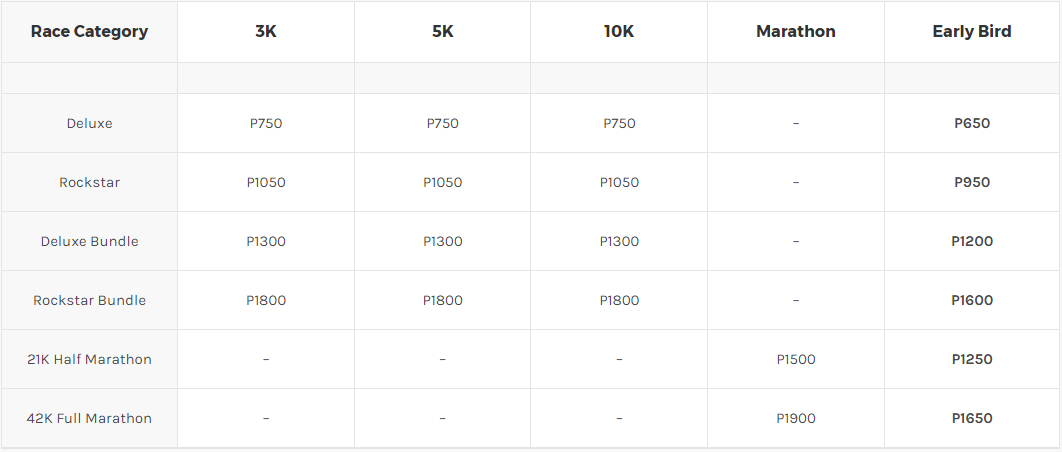
Task: Click the P950 Early Bird price
Action: [972, 182]
